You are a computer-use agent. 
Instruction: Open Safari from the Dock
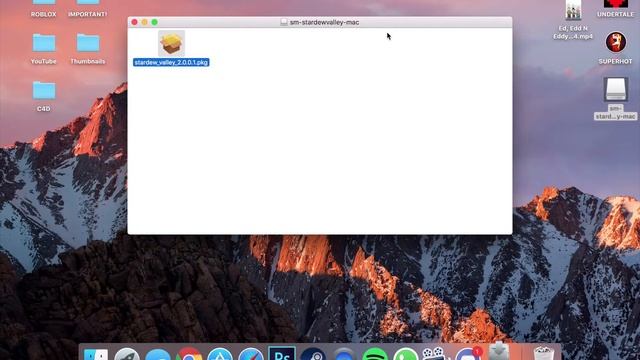click(x=251, y=354)
